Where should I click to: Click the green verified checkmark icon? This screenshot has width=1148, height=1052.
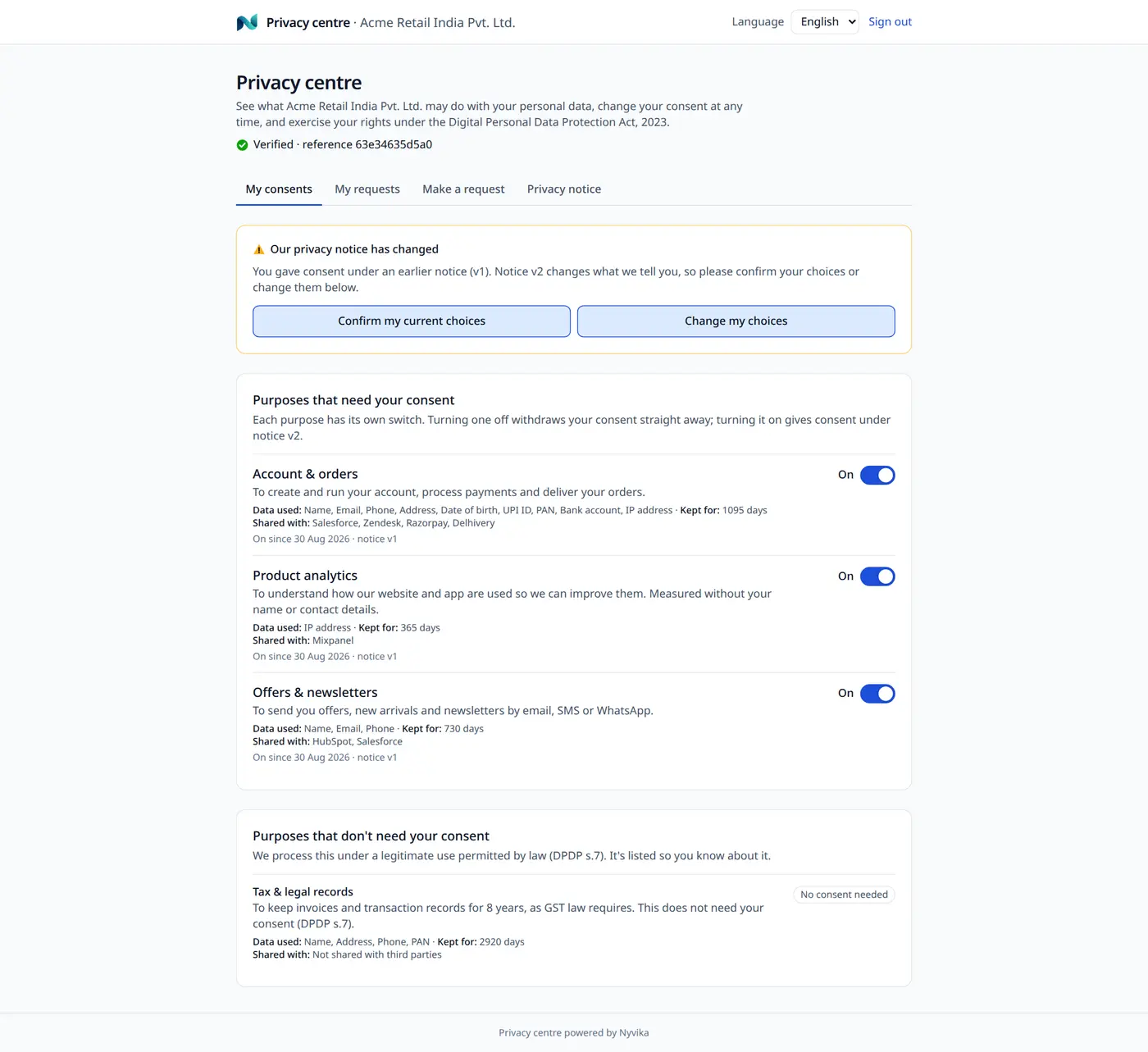[242, 145]
